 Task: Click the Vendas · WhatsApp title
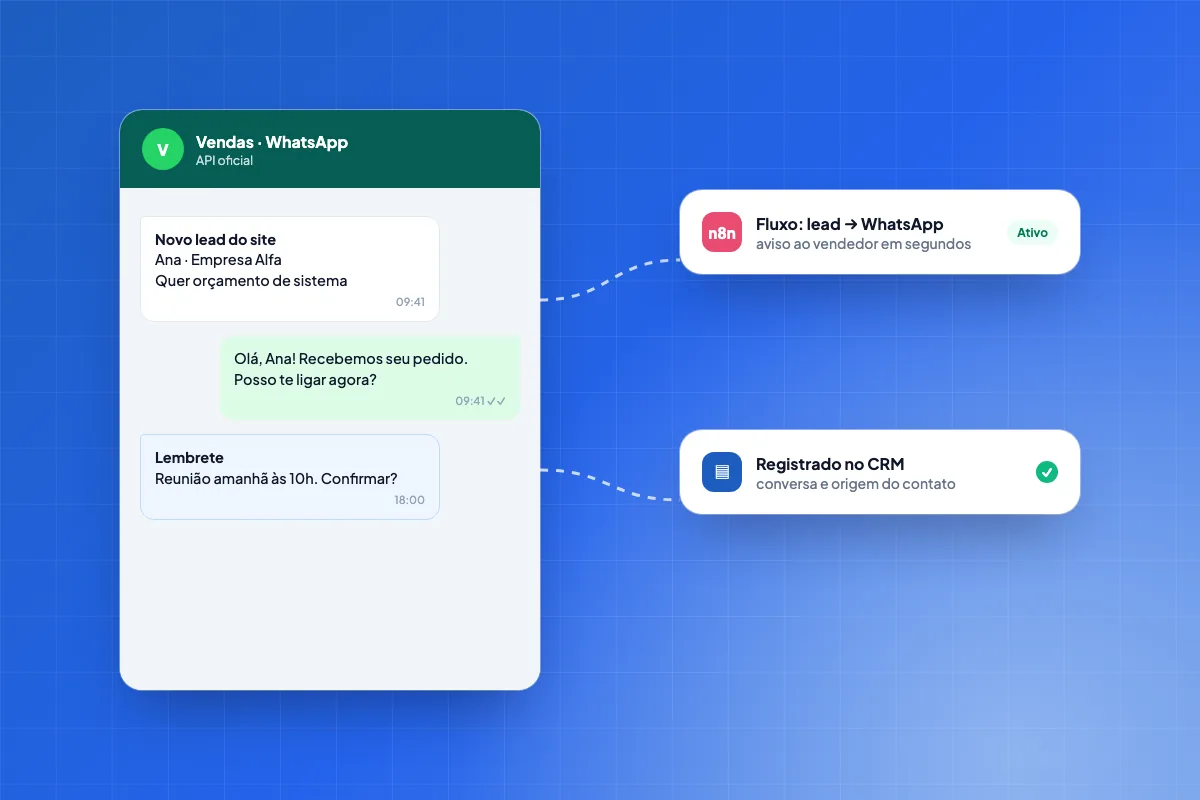(x=272, y=142)
